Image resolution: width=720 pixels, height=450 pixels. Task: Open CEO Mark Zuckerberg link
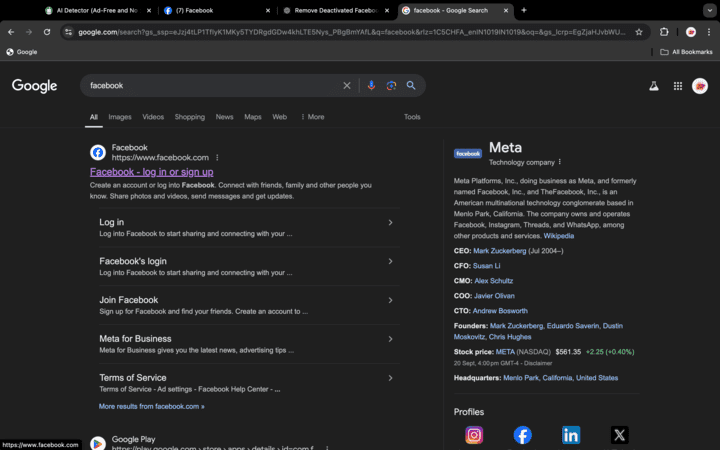[x=500, y=251]
